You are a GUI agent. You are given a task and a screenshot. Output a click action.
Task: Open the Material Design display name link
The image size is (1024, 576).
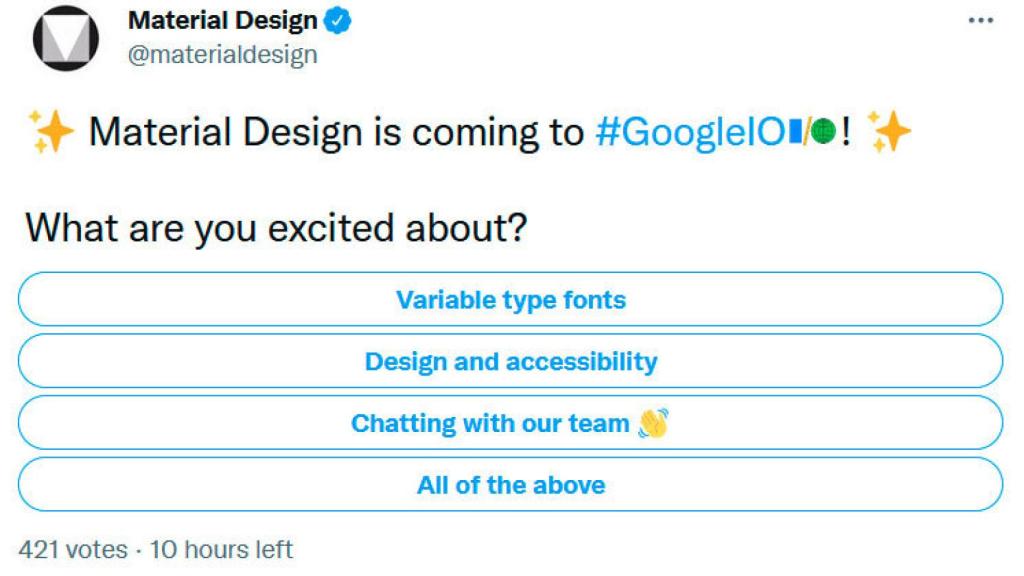[223, 21]
